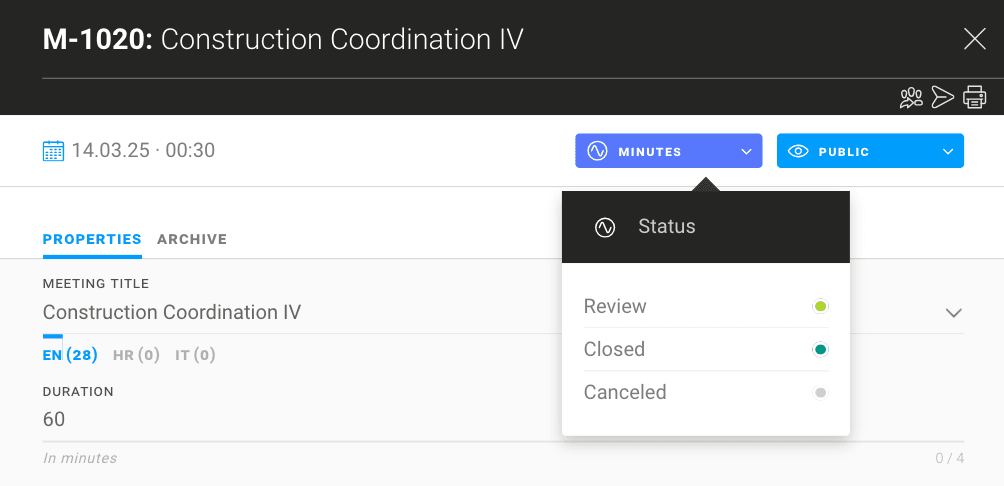This screenshot has width=1004, height=486.
Task: Click the printer icon
Action: [974, 97]
